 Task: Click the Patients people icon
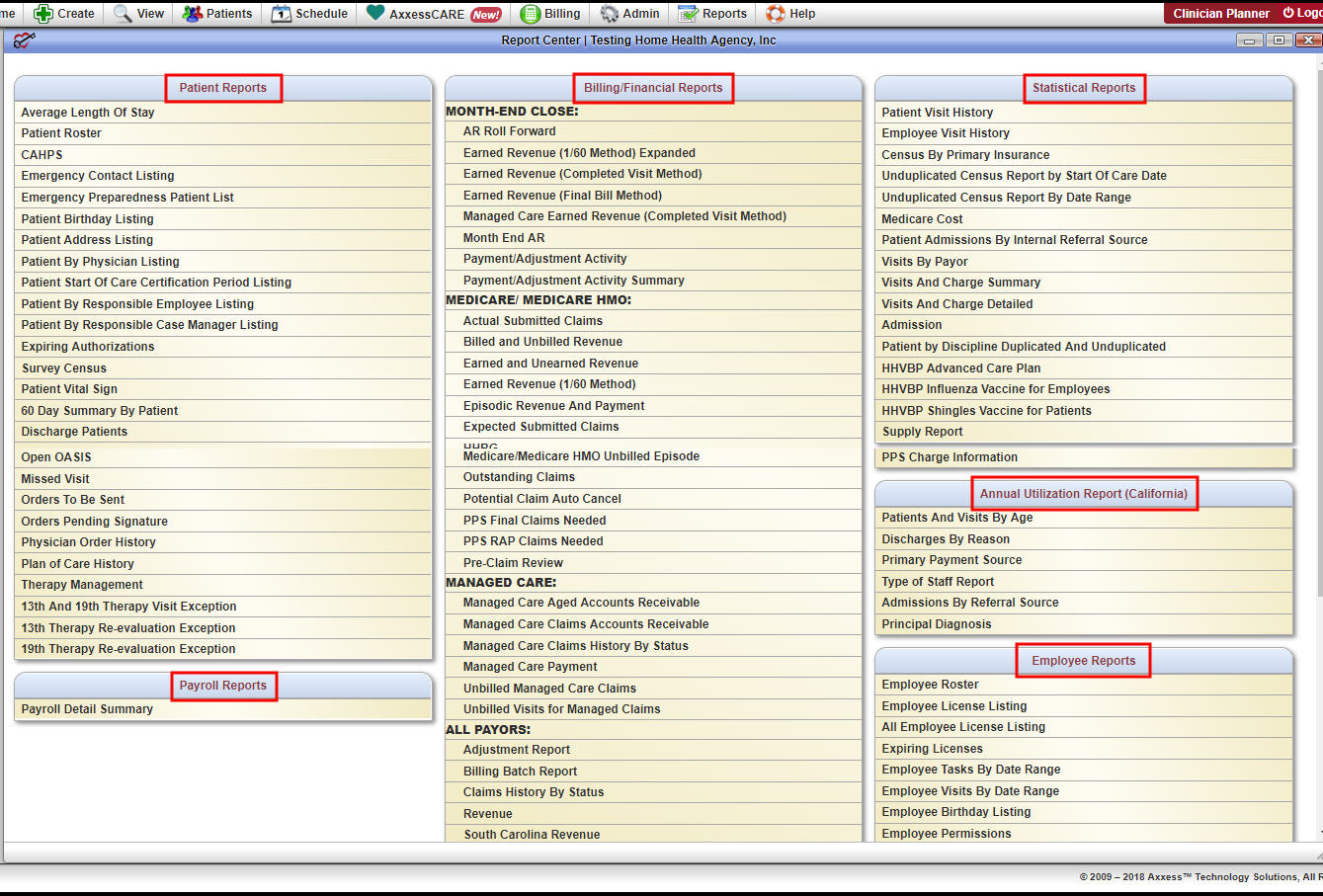click(192, 14)
